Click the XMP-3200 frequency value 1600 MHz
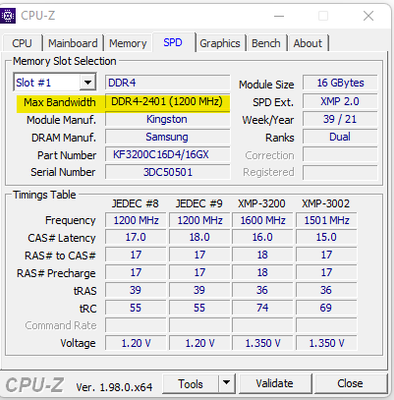Image resolution: width=394 pixels, height=400 pixels. pyautogui.click(x=263, y=220)
